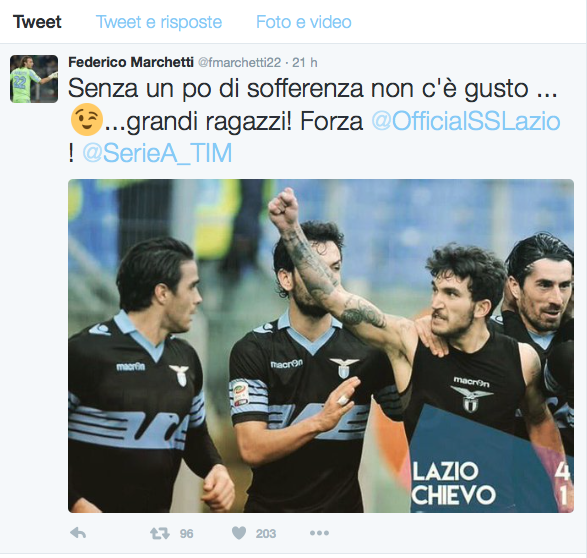Viewport: 587px width, 558px height.
Task: Click the @fmarchetti22 handle
Action: pos(239,62)
